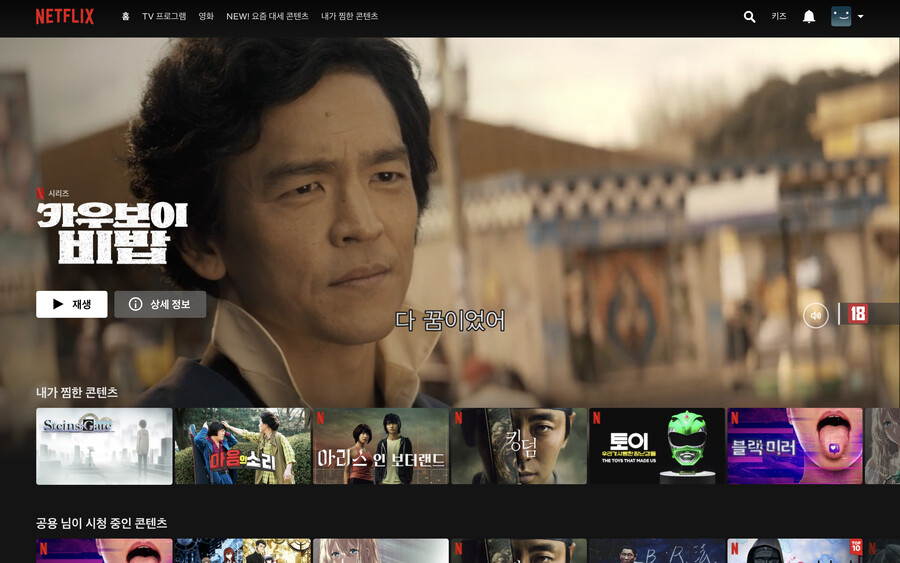The width and height of the screenshot is (900, 563).
Task: Open the search magnifier icon
Action: [x=749, y=17]
